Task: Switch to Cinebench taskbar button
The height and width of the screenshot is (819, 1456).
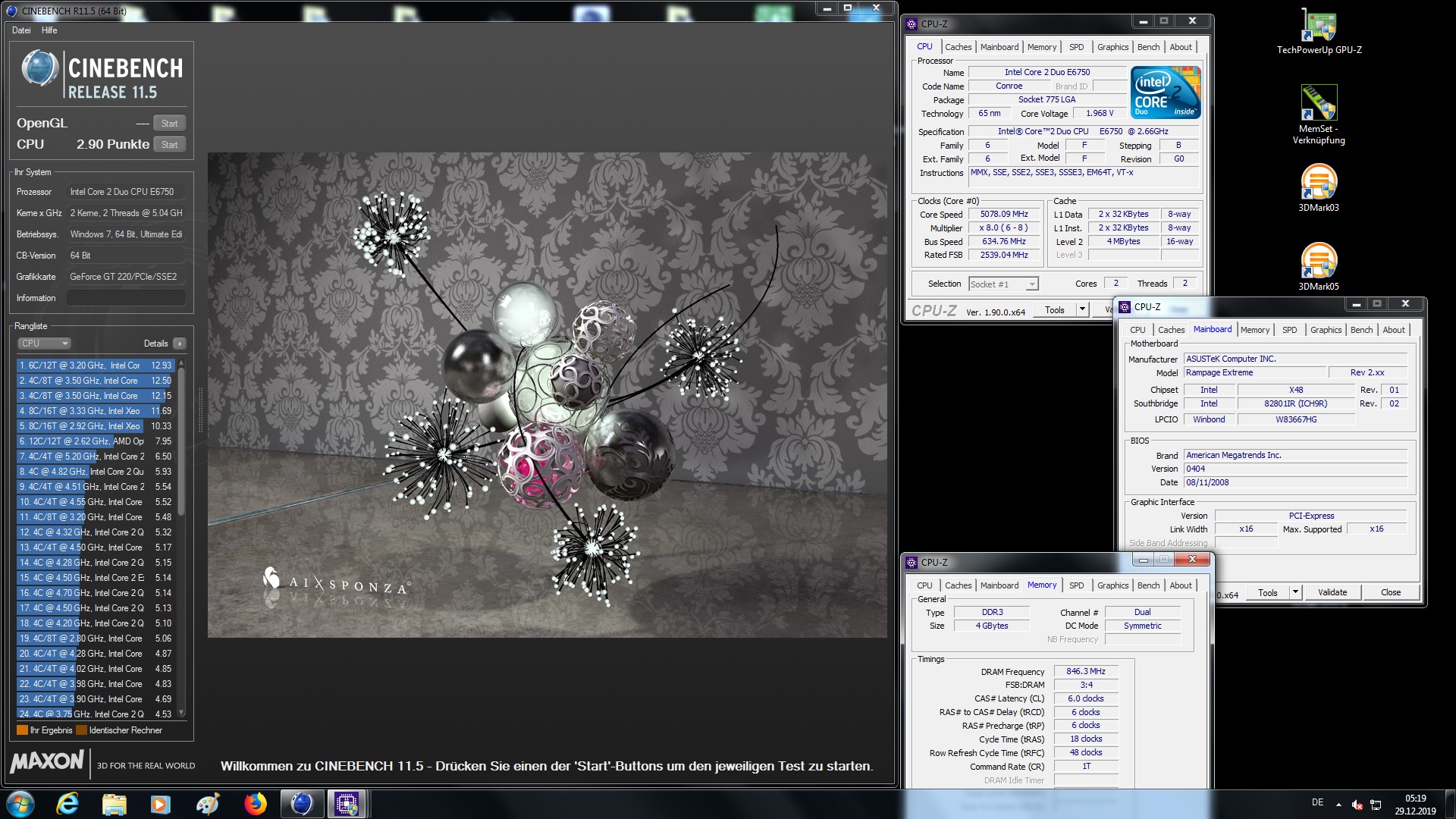Action: click(301, 804)
